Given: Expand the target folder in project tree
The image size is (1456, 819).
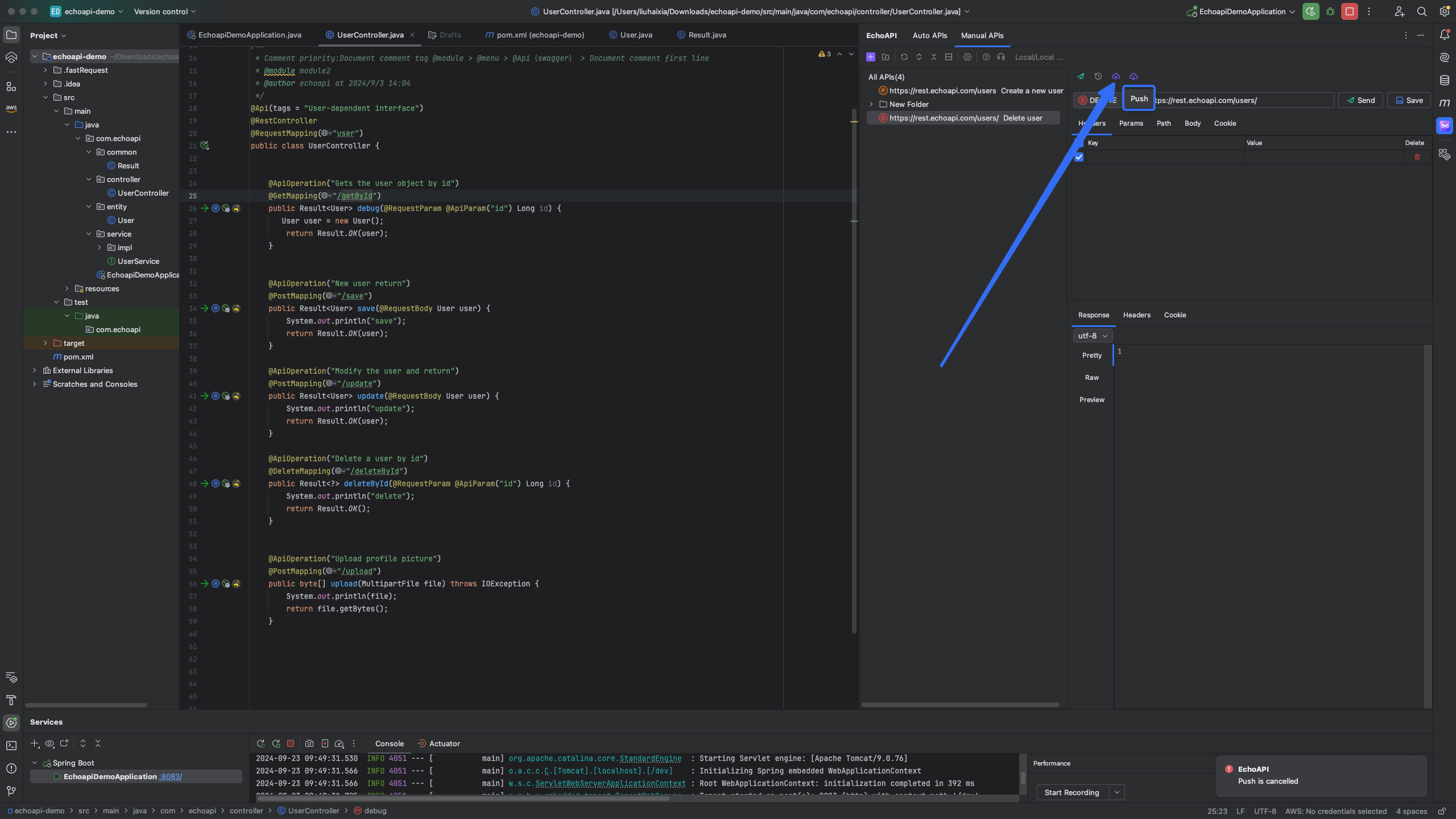Looking at the screenshot, I should coord(45,343).
